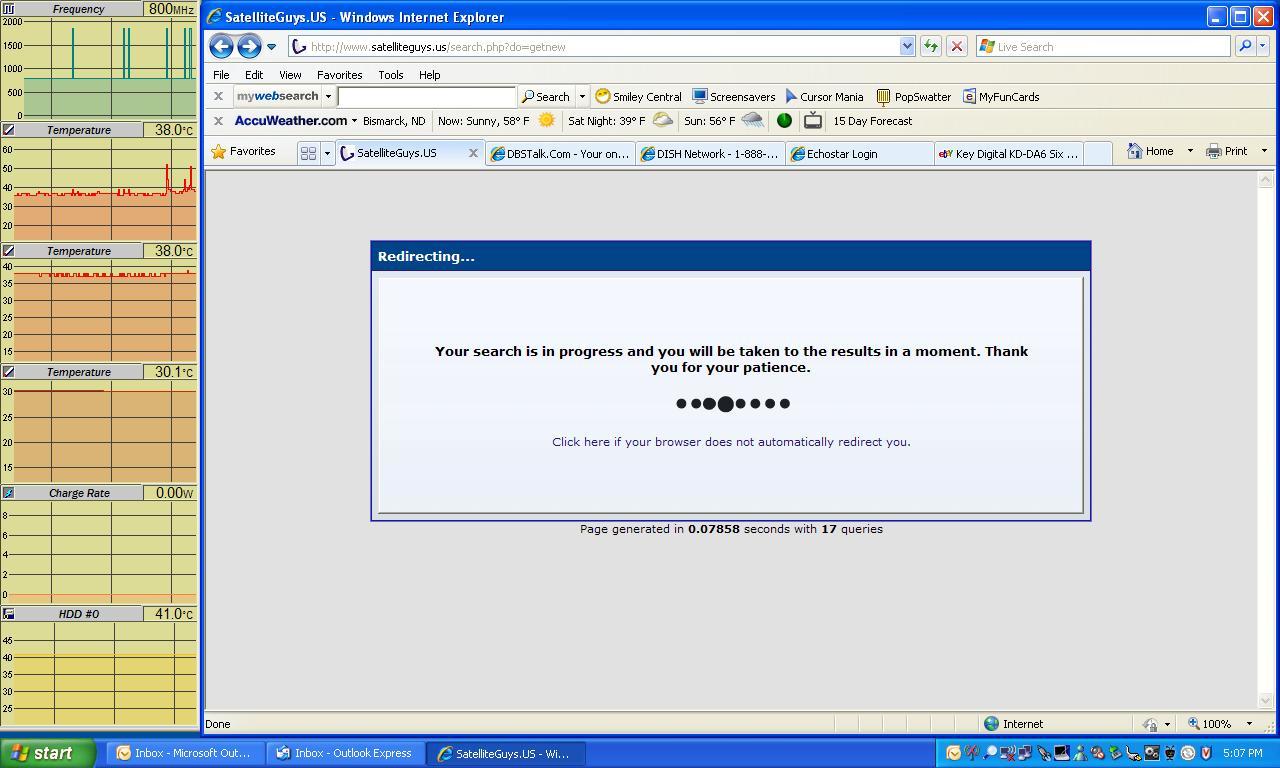Expand the address bar dropdown arrow

tap(907, 46)
